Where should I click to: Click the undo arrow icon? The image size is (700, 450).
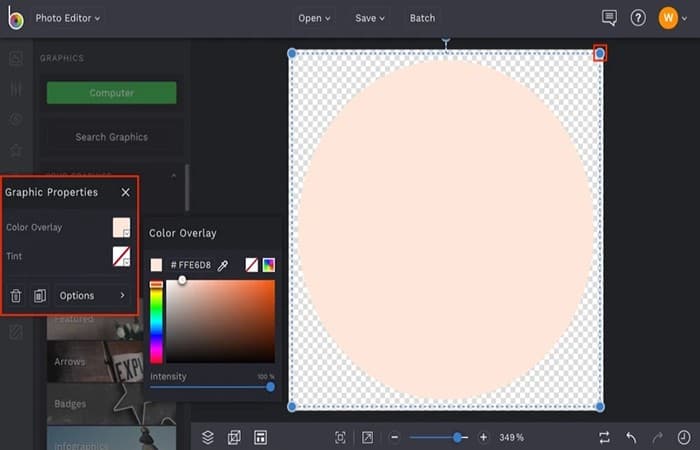(630, 437)
